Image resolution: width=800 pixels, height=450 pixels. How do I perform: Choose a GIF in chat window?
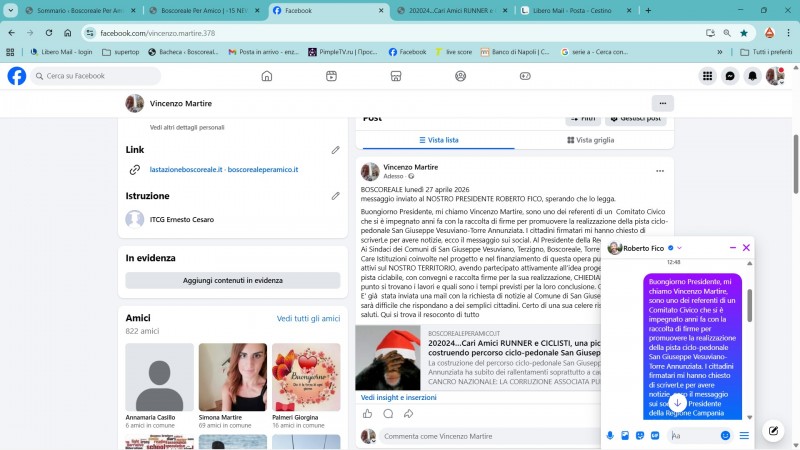(x=655, y=435)
